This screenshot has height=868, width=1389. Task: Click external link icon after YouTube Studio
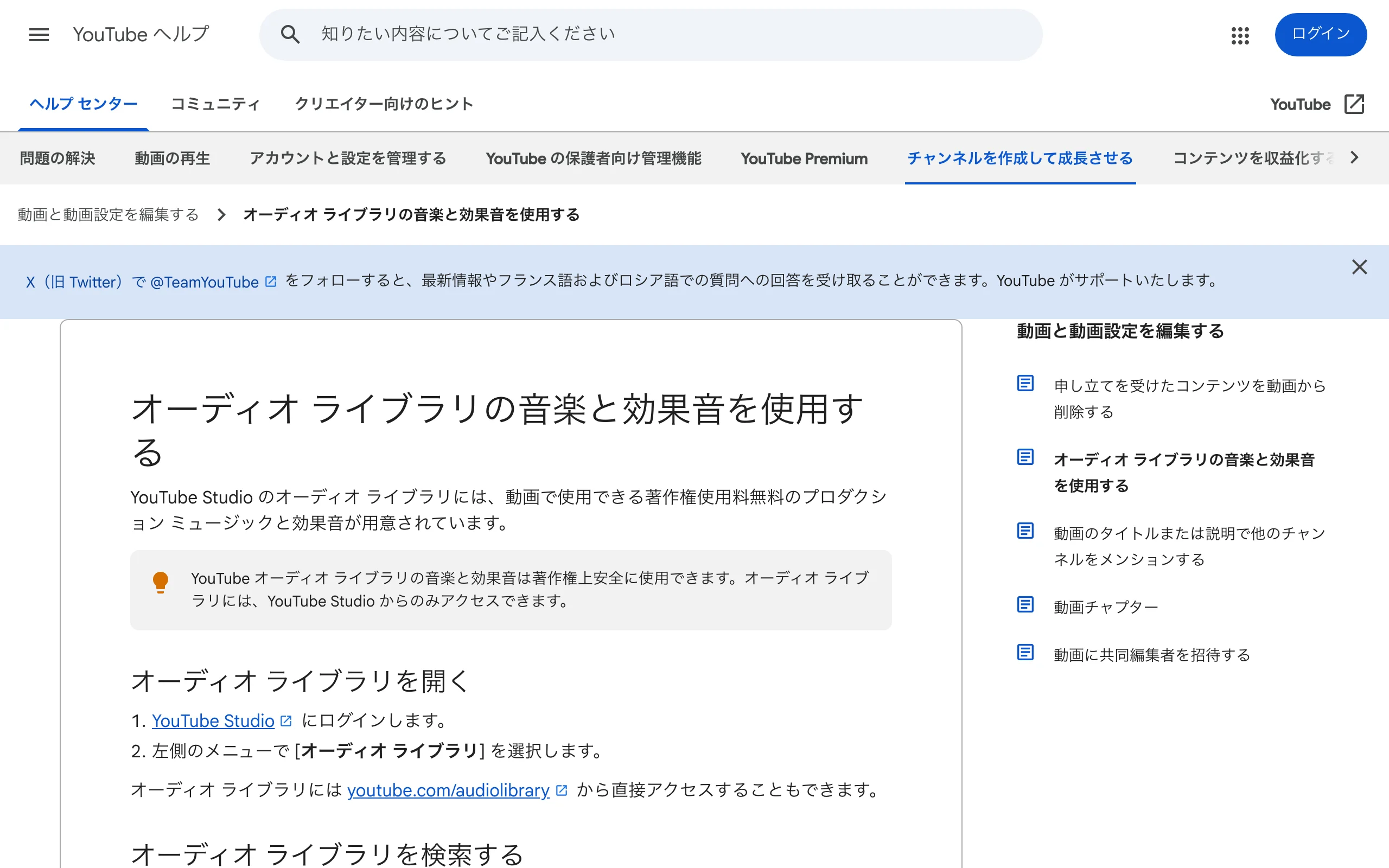click(x=286, y=720)
